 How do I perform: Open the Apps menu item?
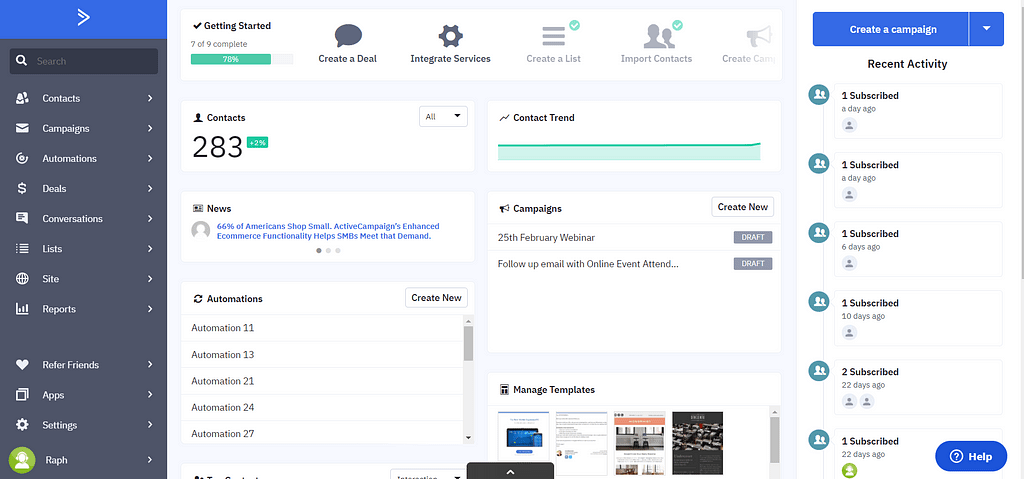point(83,395)
